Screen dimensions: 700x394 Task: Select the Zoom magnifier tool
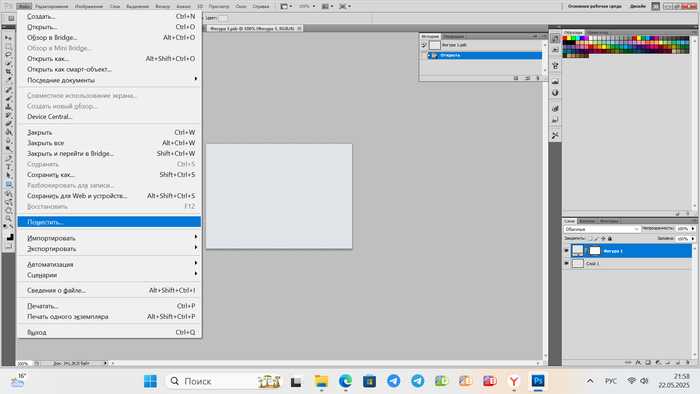click(8, 219)
